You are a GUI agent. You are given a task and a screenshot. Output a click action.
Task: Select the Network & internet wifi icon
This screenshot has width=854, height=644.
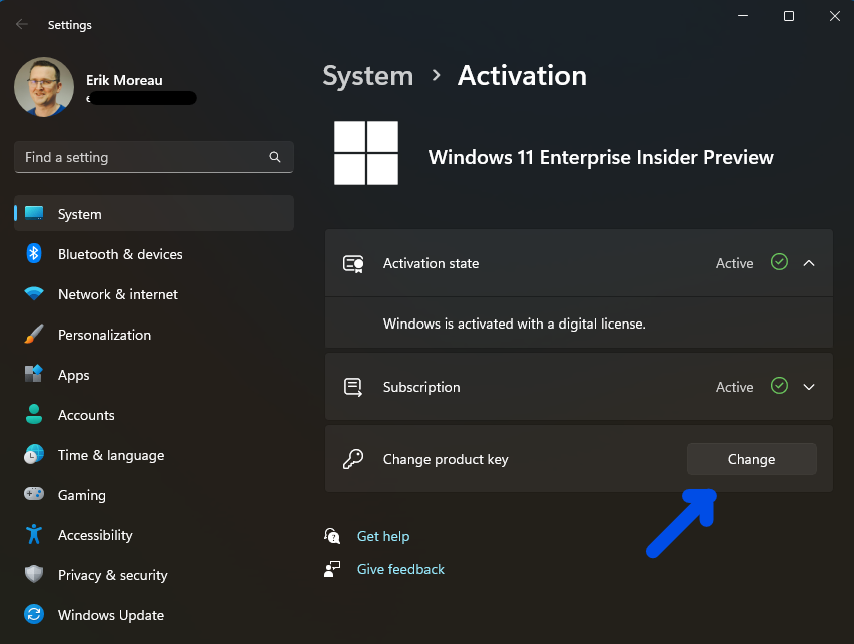[34, 294]
